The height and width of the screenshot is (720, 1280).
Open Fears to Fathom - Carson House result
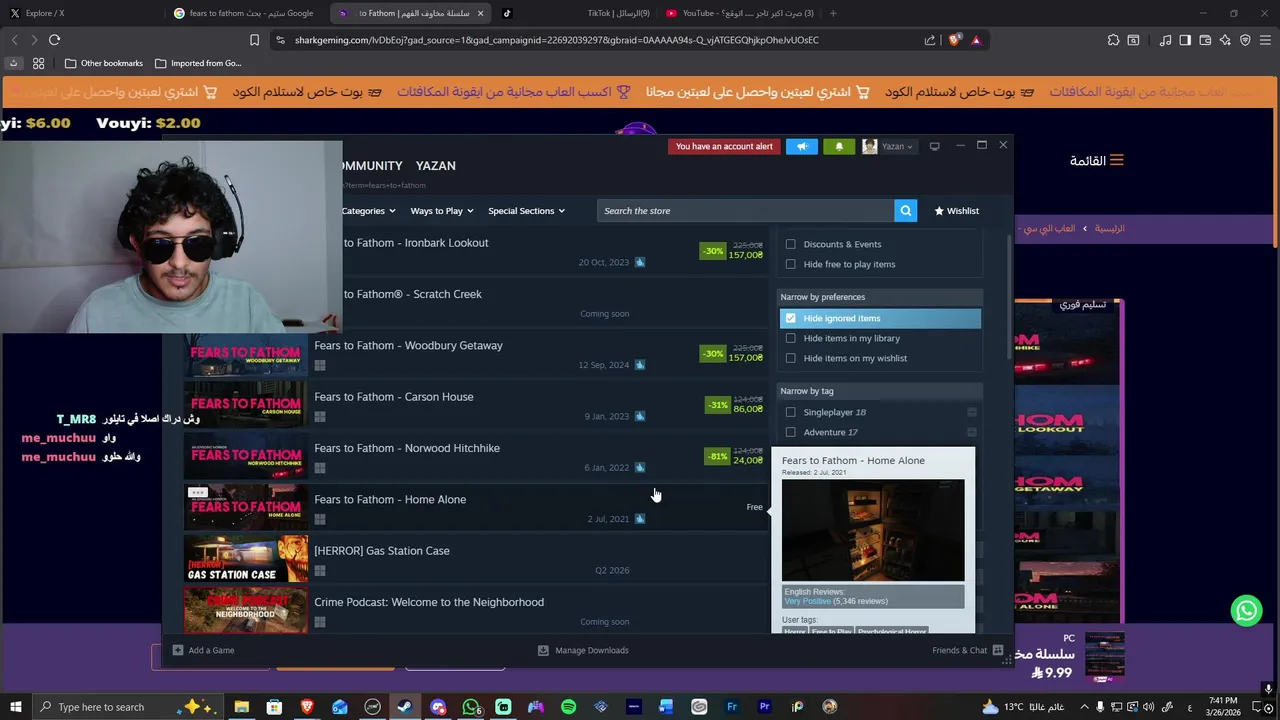(x=475, y=405)
